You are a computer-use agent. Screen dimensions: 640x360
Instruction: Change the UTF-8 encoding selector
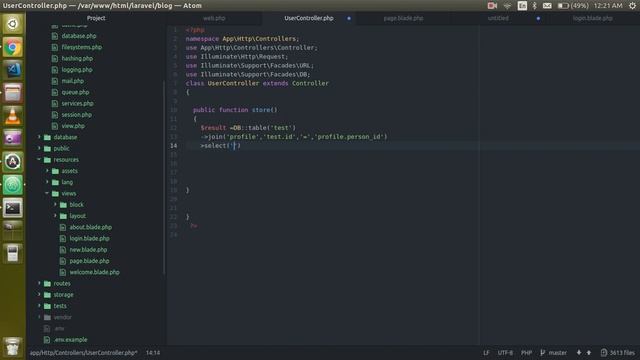(505, 353)
